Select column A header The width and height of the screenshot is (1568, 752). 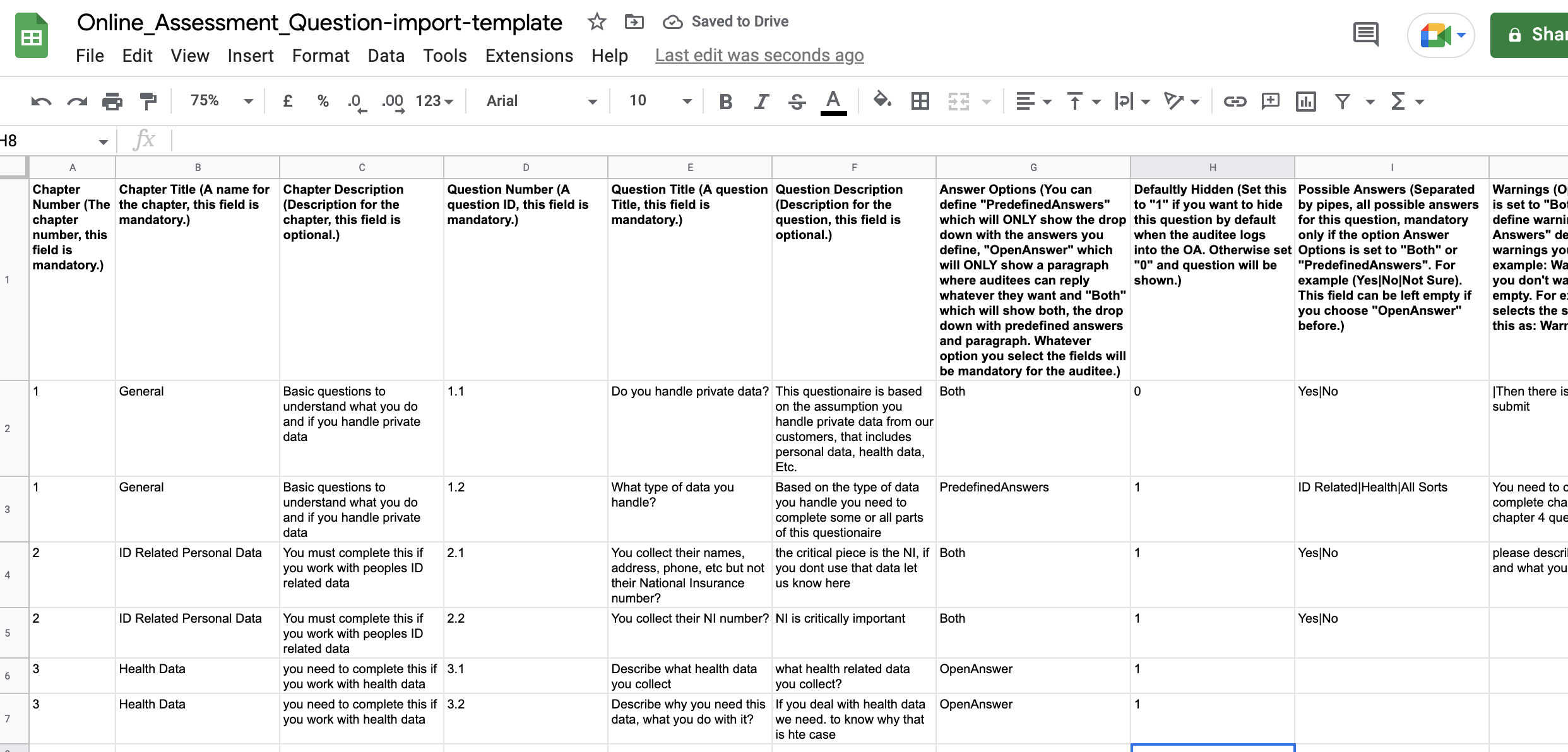click(72, 167)
